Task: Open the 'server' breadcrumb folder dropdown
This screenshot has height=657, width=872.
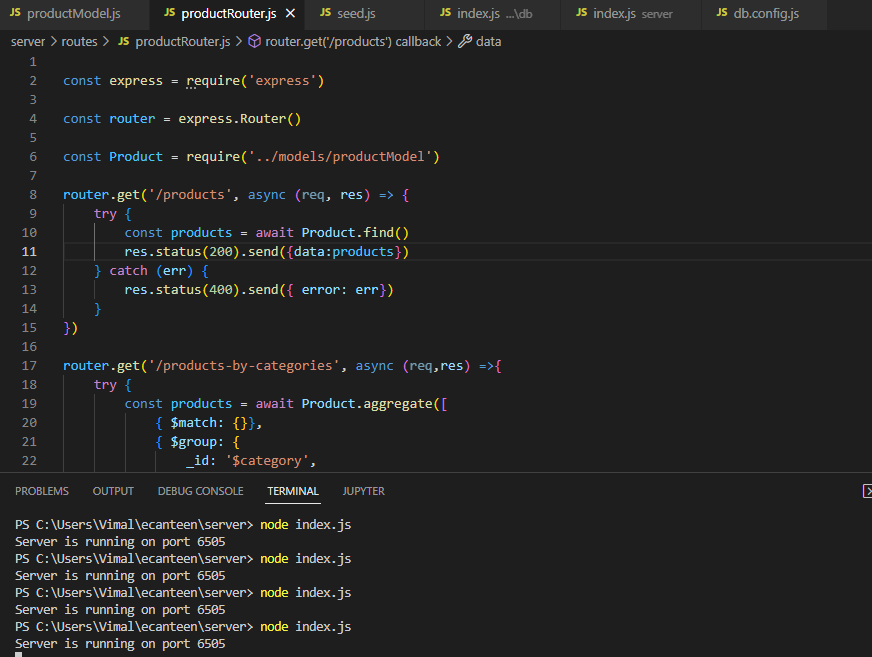Action: click(28, 42)
